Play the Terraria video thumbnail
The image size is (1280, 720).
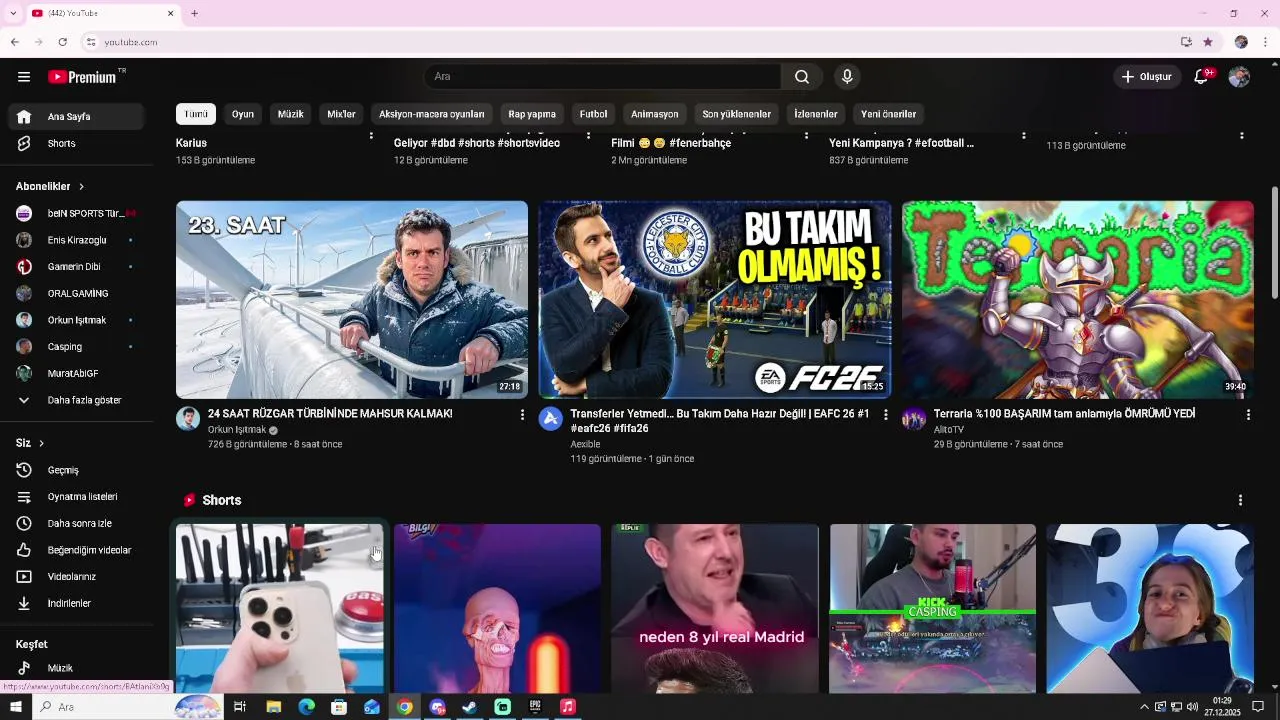(x=1078, y=300)
